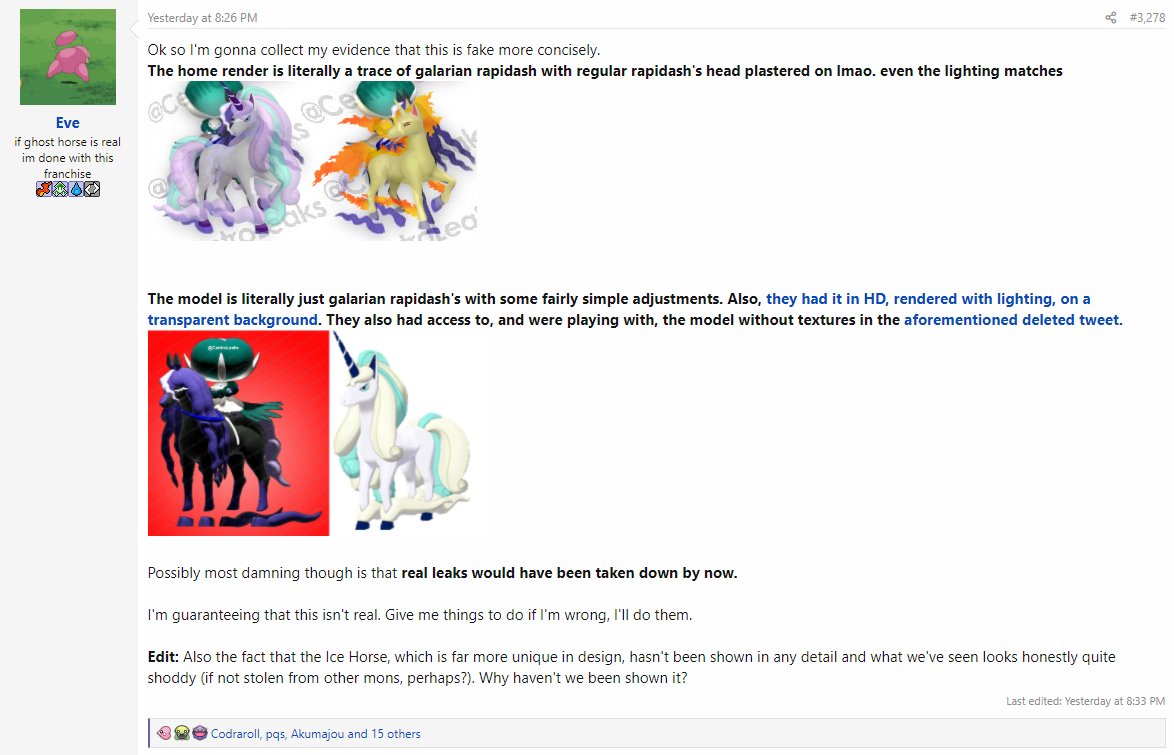Click the gray arrows badge under Eve
This screenshot has height=755, width=1174.
click(92, 189)
